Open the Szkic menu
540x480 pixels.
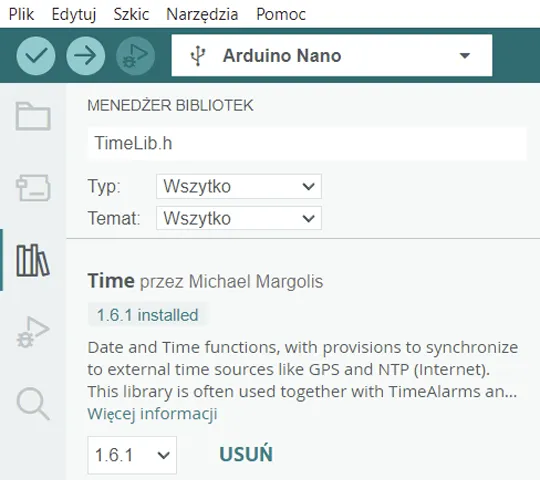(x=131, y=14)
